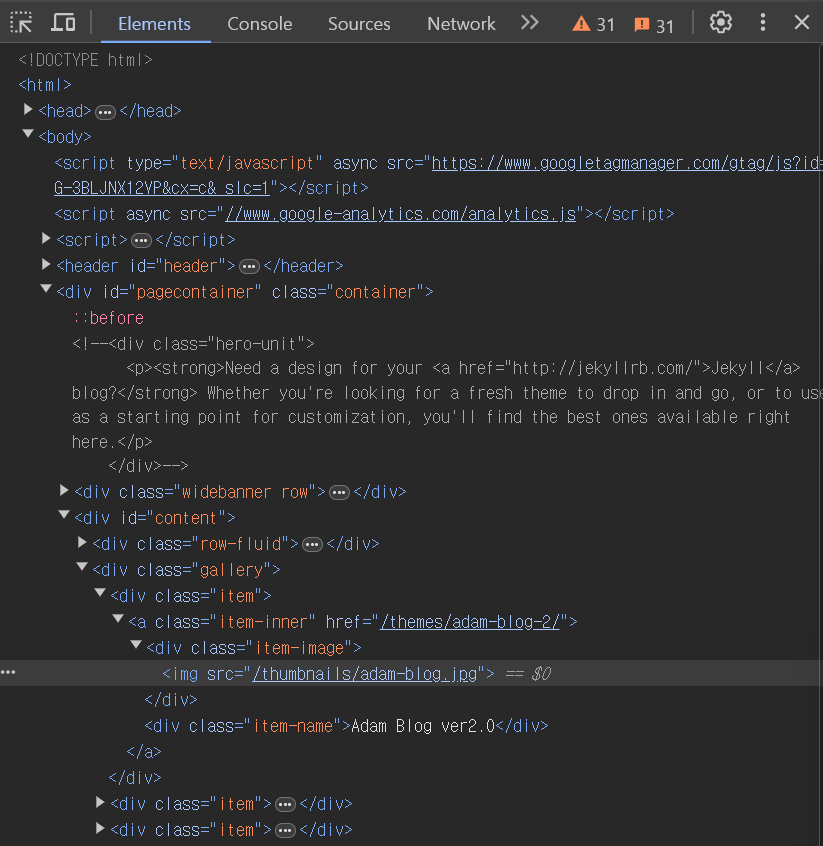Expand the head element
823x846 pixels.
28,110
